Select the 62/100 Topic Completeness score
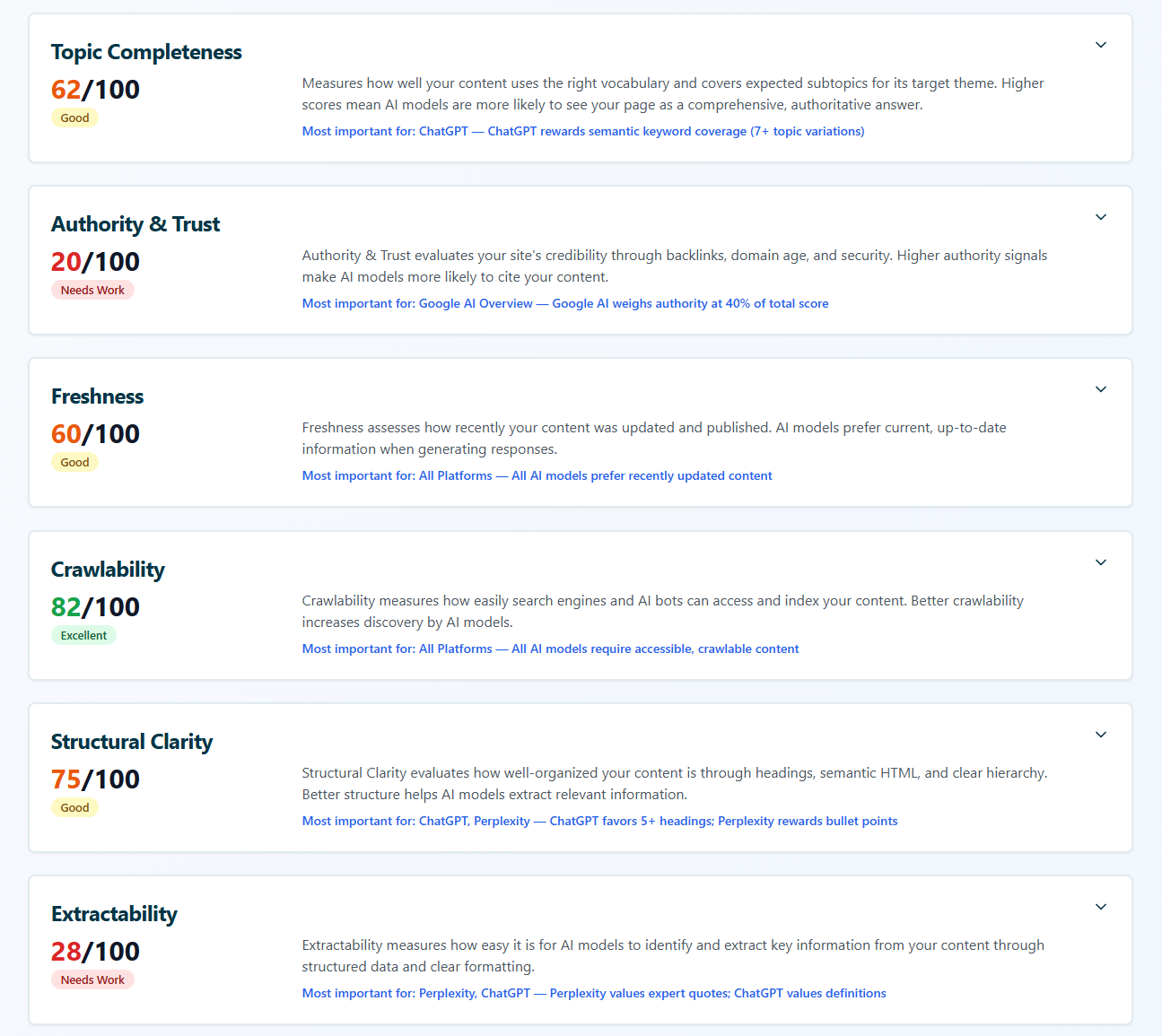Viewport: 1162px width, 1036px height. pyautogui.click(x=94, y=89)
